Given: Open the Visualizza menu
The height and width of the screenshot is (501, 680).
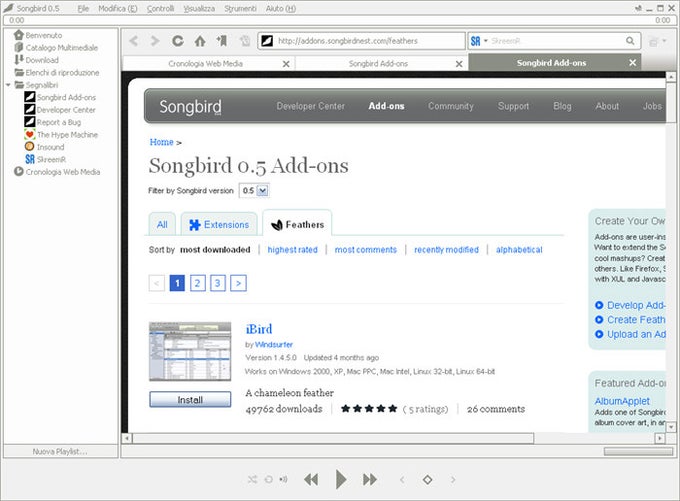Looking at the screenshot, I should tap(199, 8).
